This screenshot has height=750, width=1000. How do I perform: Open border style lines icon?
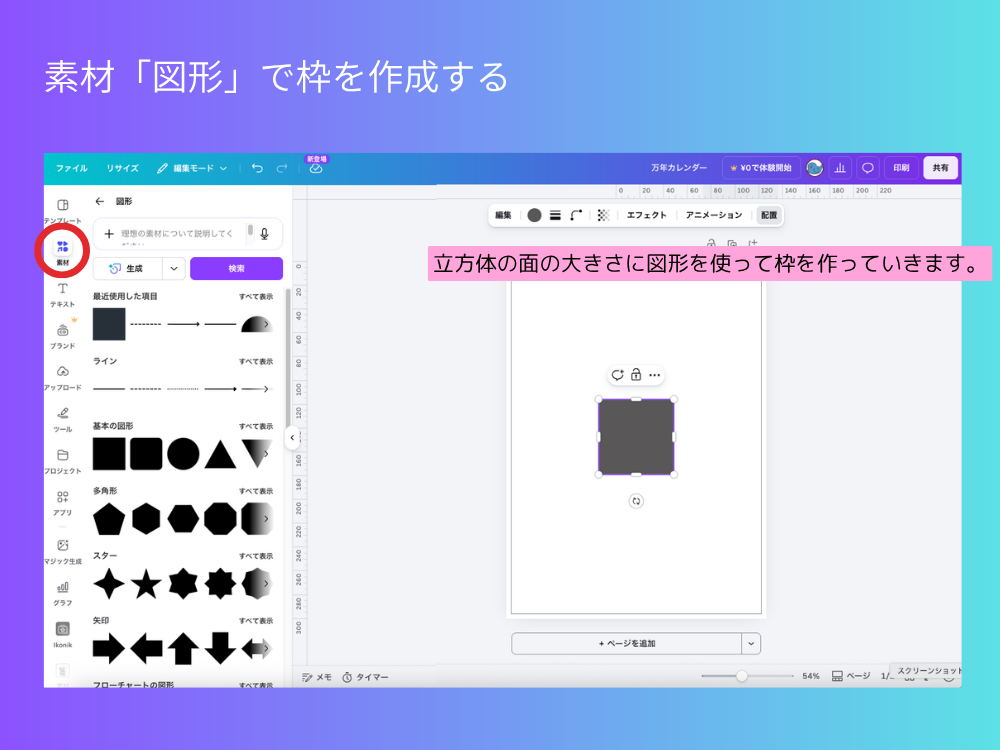point(555,216)
